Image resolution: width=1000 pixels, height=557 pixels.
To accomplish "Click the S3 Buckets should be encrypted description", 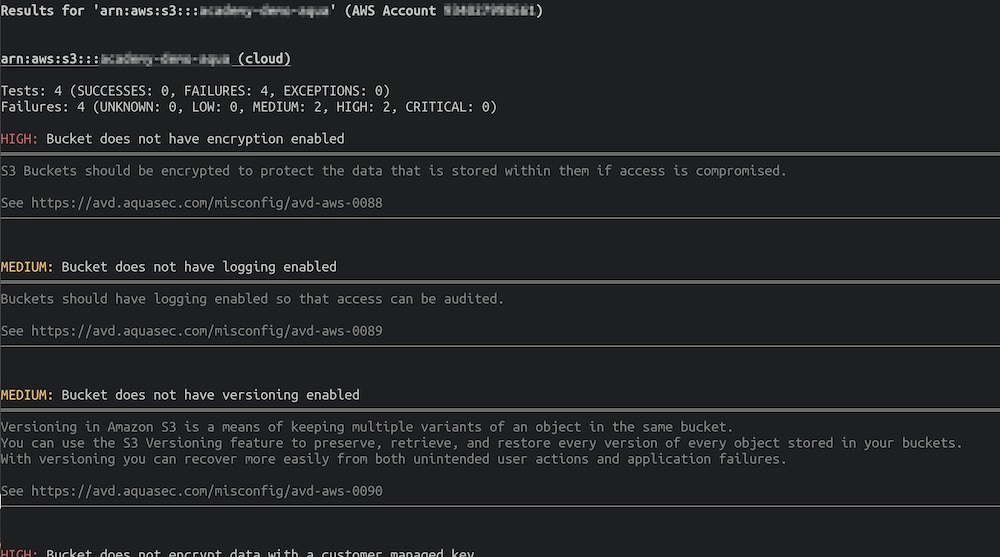I will [x=393, y=171].
